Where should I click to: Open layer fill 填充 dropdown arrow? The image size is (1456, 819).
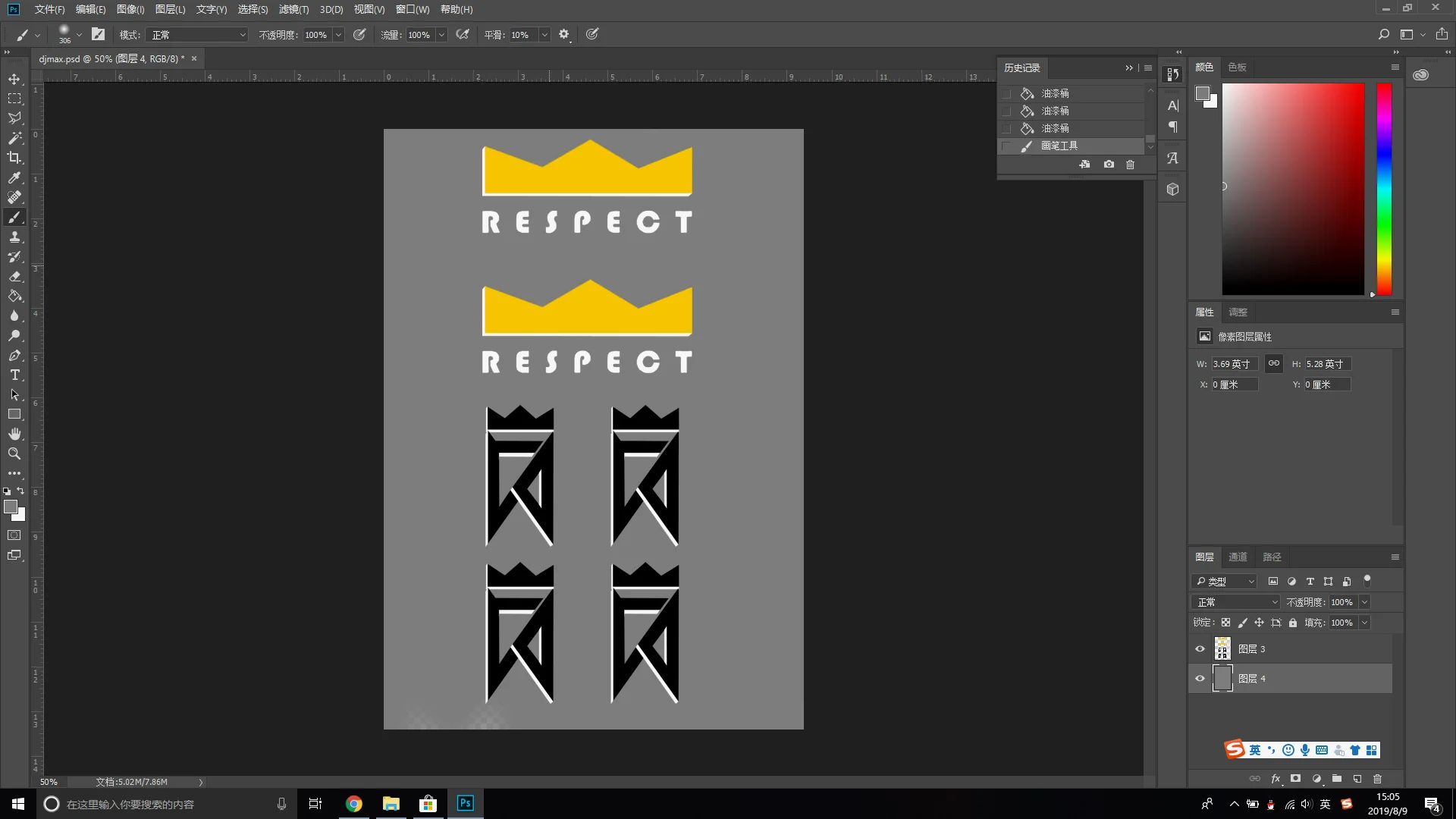[1364, 623]
